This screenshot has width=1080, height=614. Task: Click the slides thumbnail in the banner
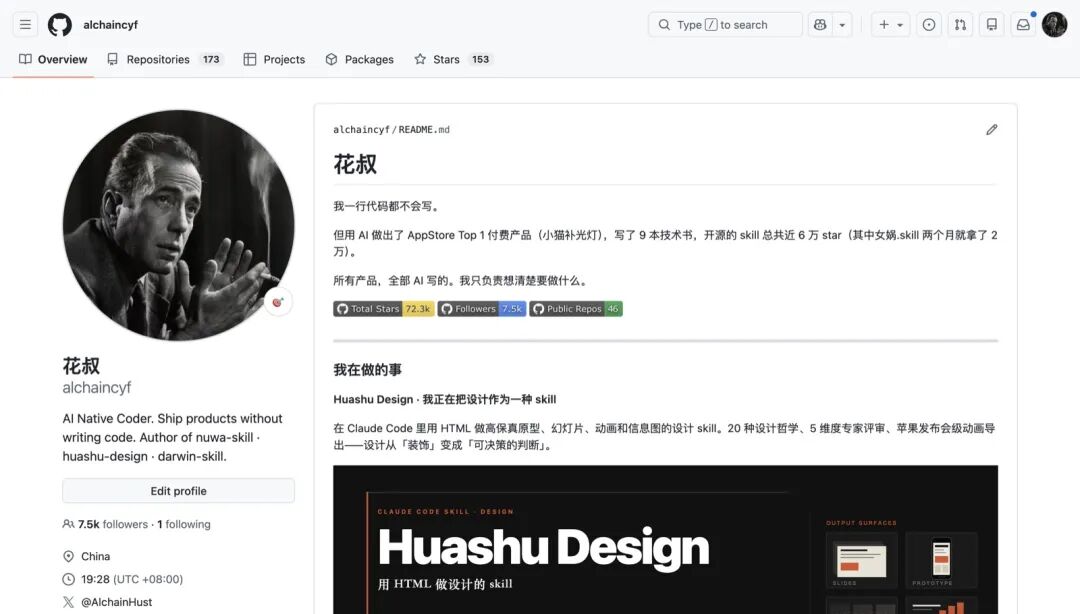point(861,560)
